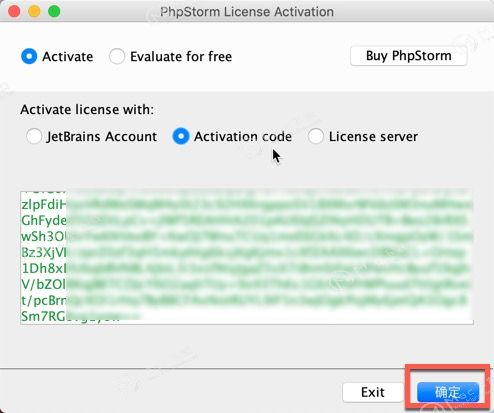Click the Buy PhpStorm button
The width and height of the screenshot is (494, 413).
click(408, 56)
